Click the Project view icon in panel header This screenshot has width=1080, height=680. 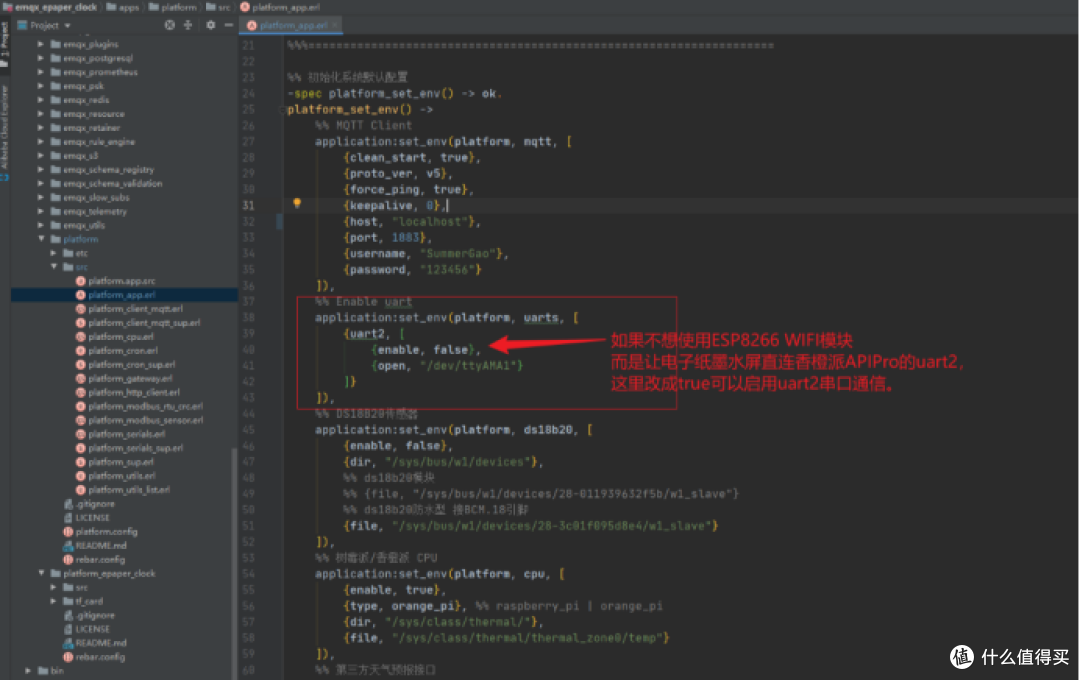(22, 25)
